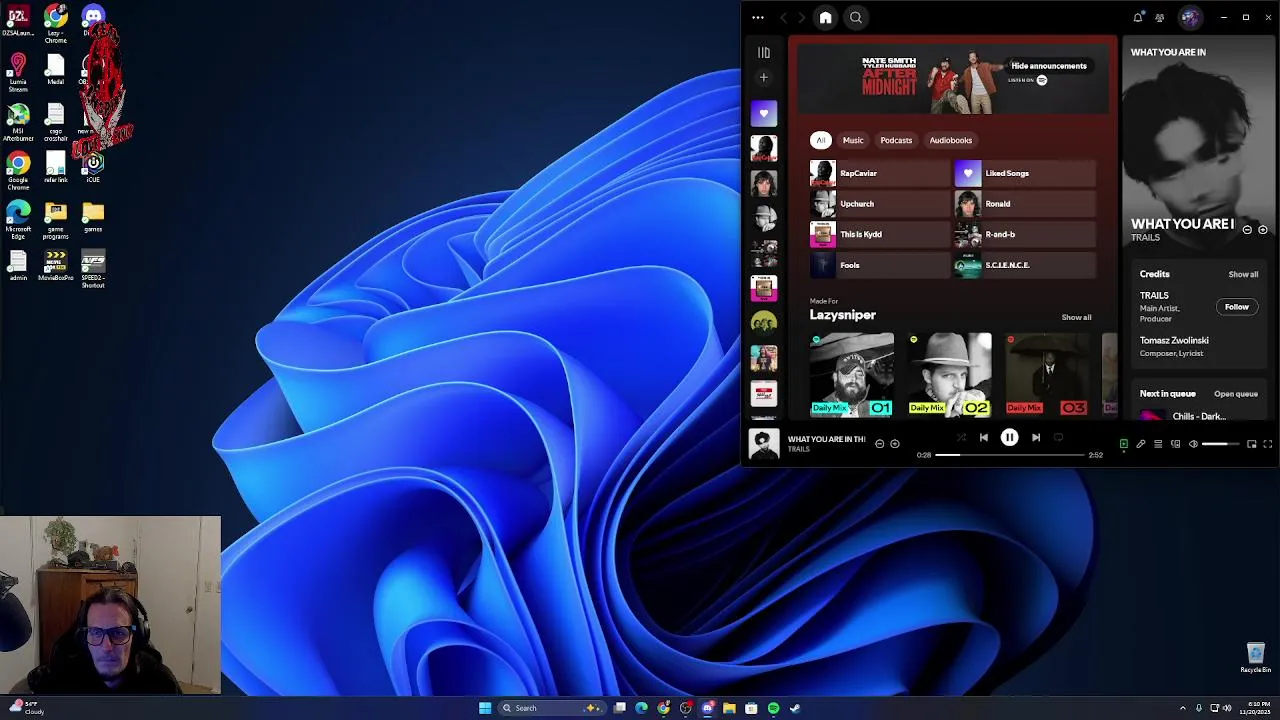
Task: Open This Is Kydd tile
Action: coord(879,234)
